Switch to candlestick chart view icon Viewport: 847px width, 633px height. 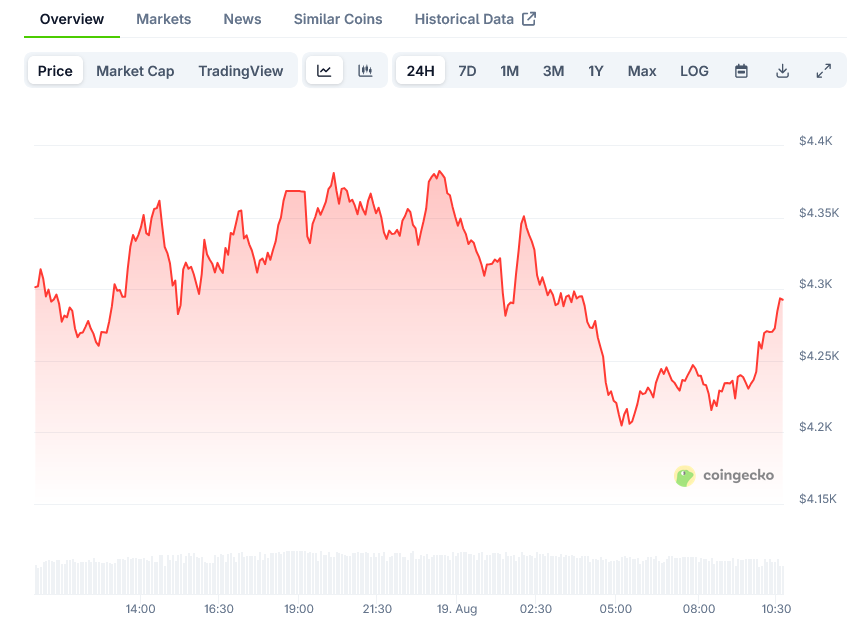point(365,71)
